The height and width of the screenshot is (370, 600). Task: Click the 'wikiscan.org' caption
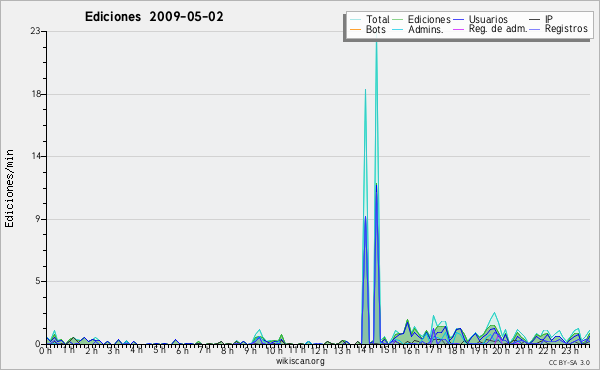tap(300, 361)
